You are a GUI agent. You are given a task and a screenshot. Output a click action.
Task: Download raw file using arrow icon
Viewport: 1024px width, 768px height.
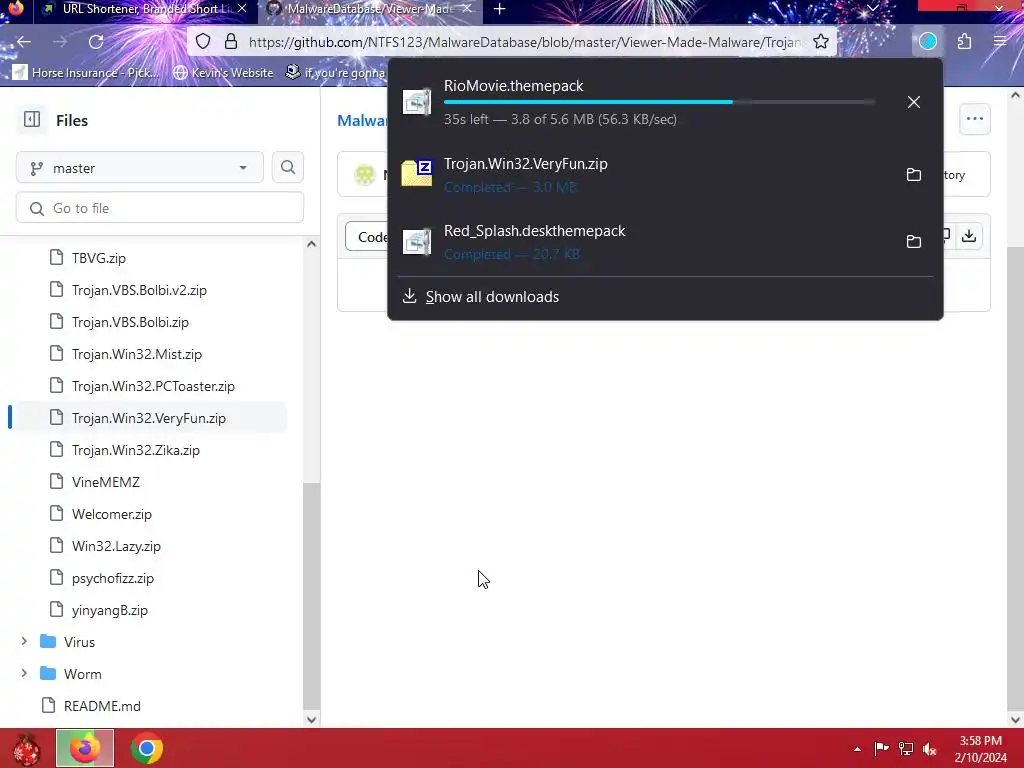tap(969, 236)
